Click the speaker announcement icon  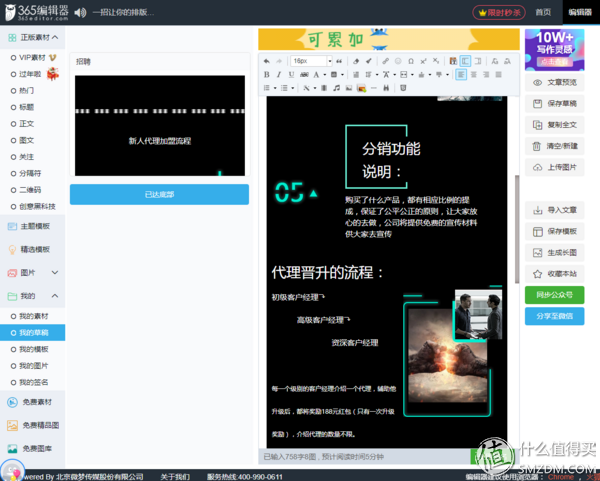tap(80, 13)
